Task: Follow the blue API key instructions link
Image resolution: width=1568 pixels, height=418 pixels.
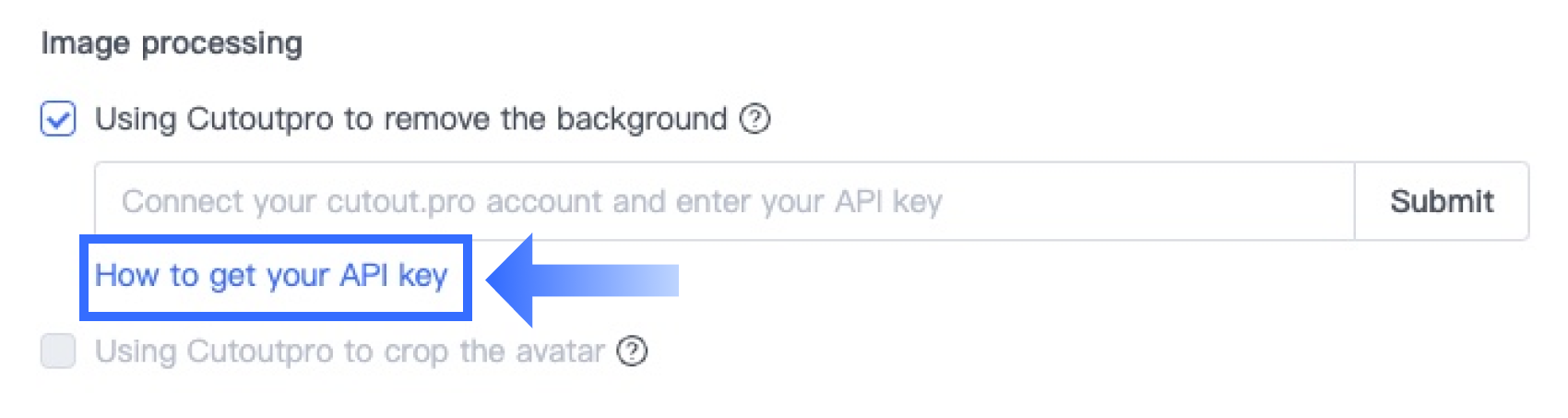Action: tap(271, 276)
